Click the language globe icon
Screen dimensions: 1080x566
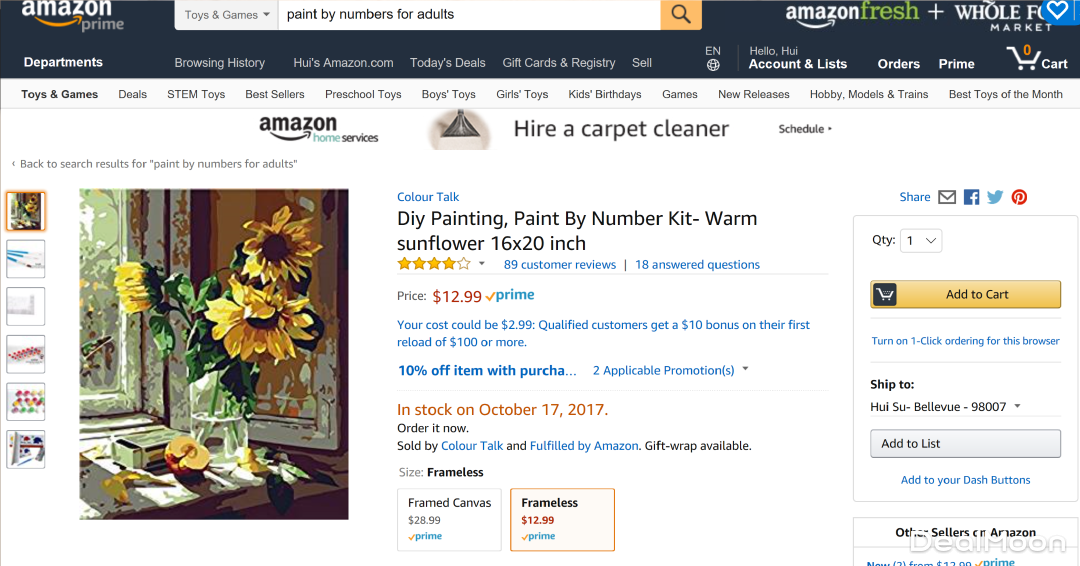tap(713, 65)
